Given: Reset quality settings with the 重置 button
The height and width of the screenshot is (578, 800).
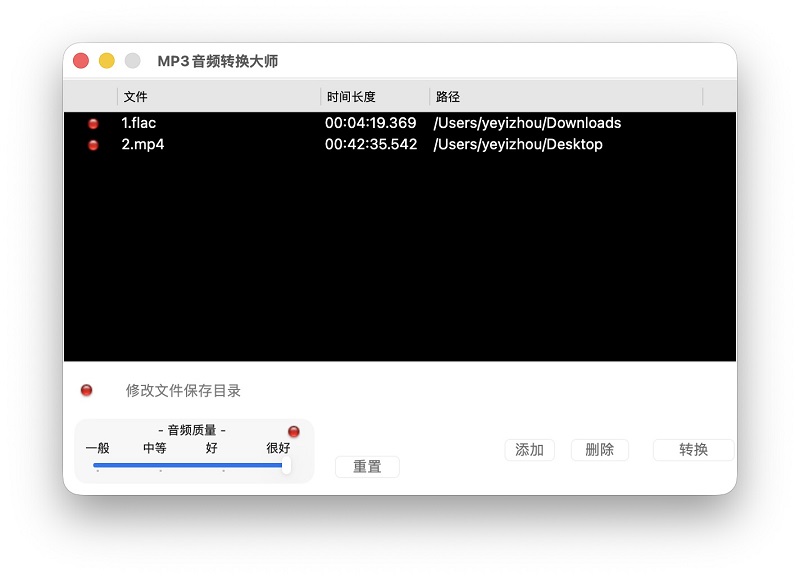Looking at the screenshot, I should tap(367, 466).
